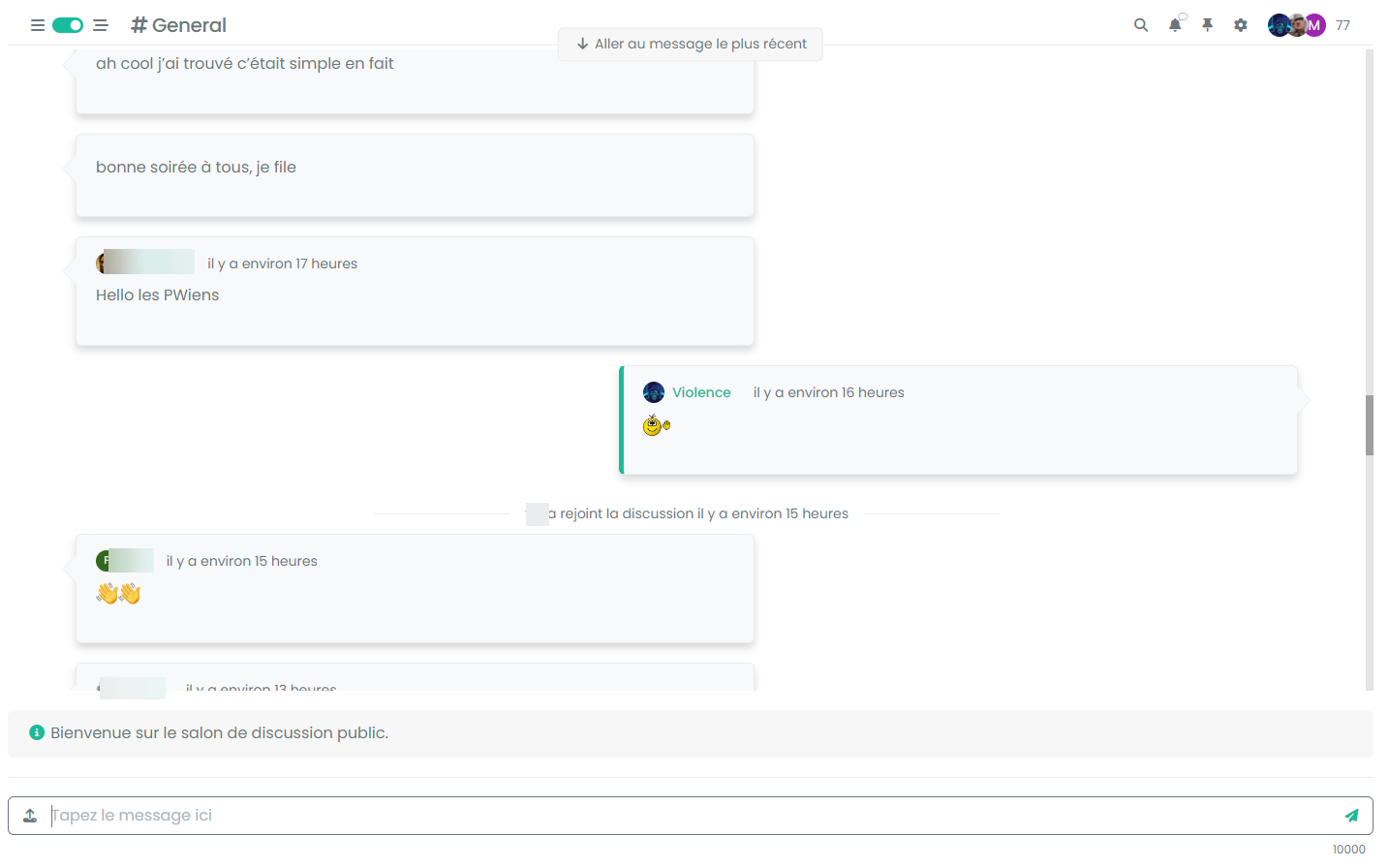Click the info icon beside Bienvenue message
Screen dimensions: 1389x868
(37, 732)
